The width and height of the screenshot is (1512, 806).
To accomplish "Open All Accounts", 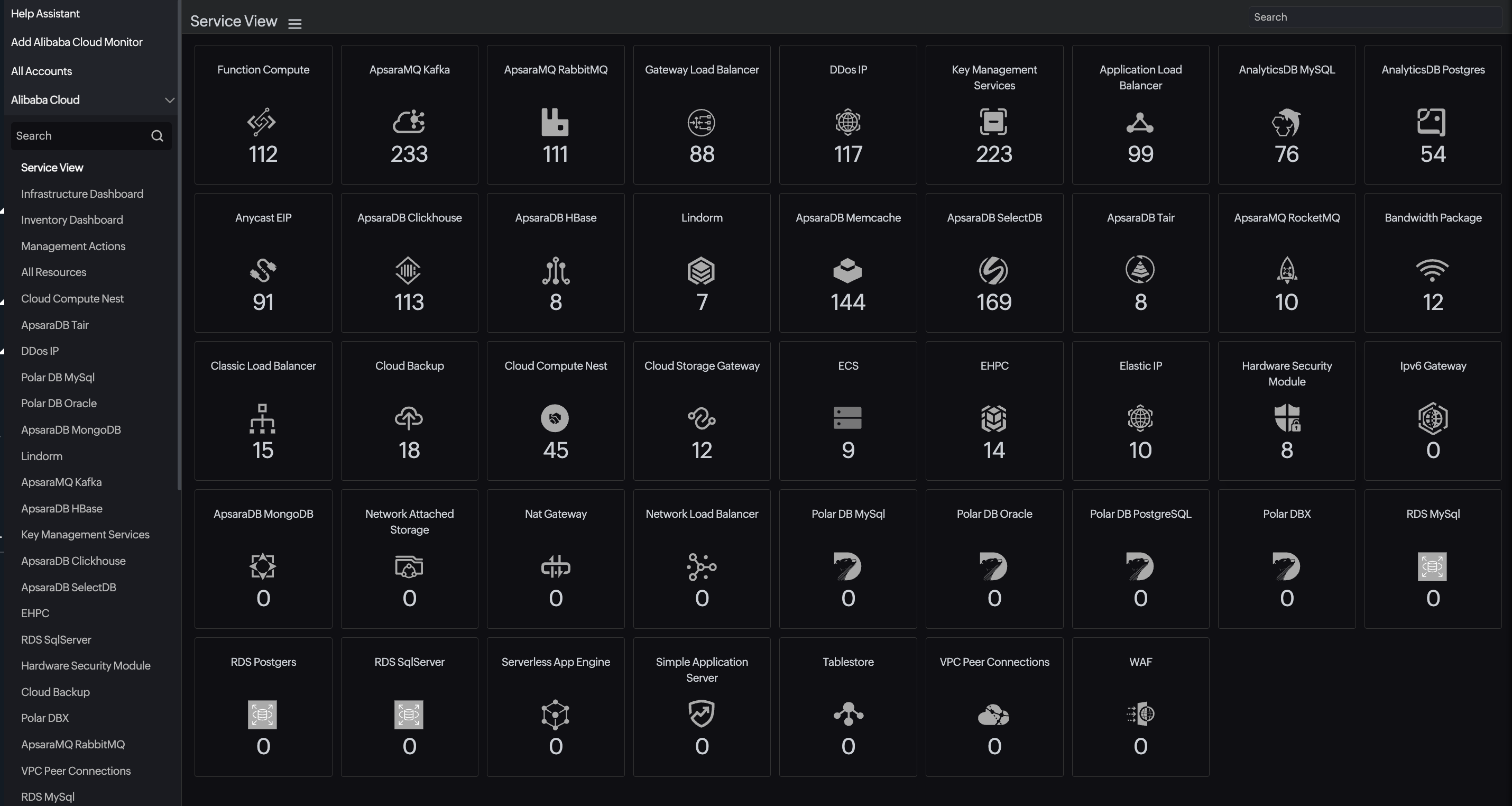I will click(41, 70).
